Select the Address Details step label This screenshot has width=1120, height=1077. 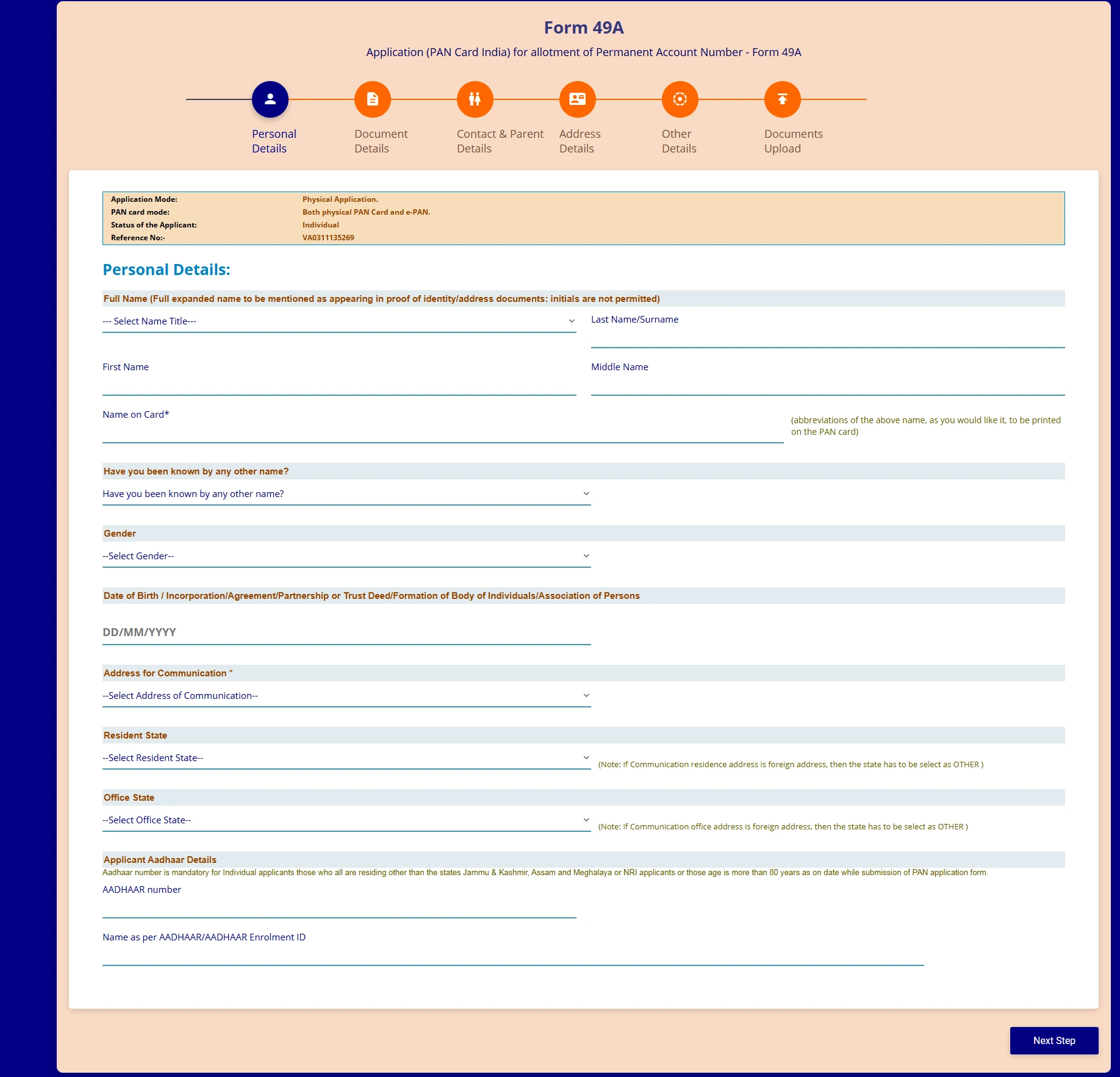(x=579, y=141)
